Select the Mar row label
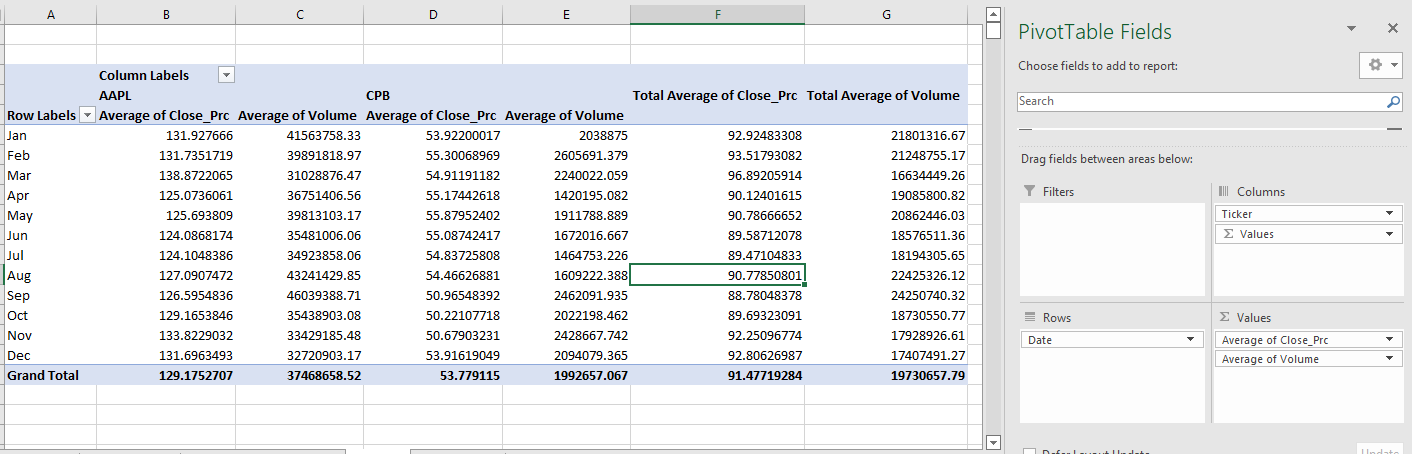 pyautogui.click(x=51, y=175)
